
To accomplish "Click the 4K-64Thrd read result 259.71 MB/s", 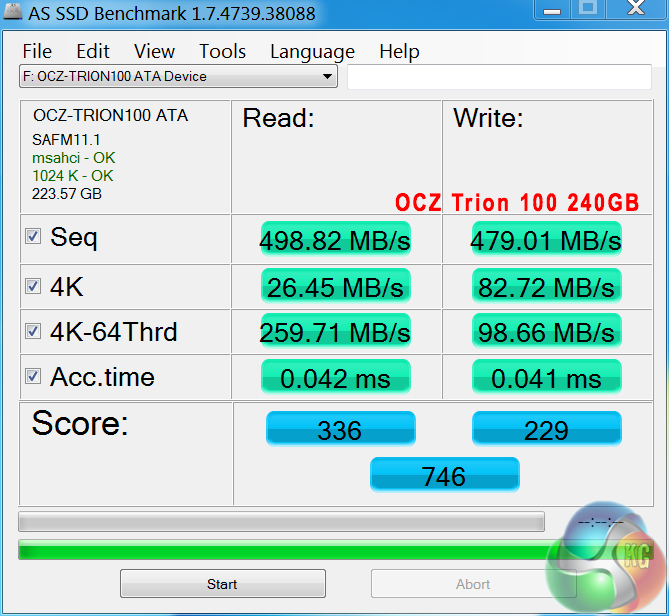I will point(335,331).
